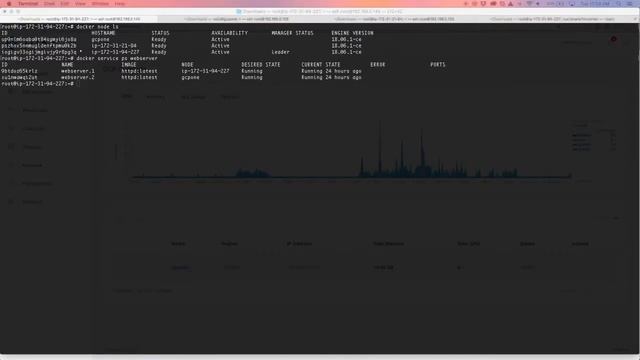Click the 'Leader' manager status

(x=280, y=52)
